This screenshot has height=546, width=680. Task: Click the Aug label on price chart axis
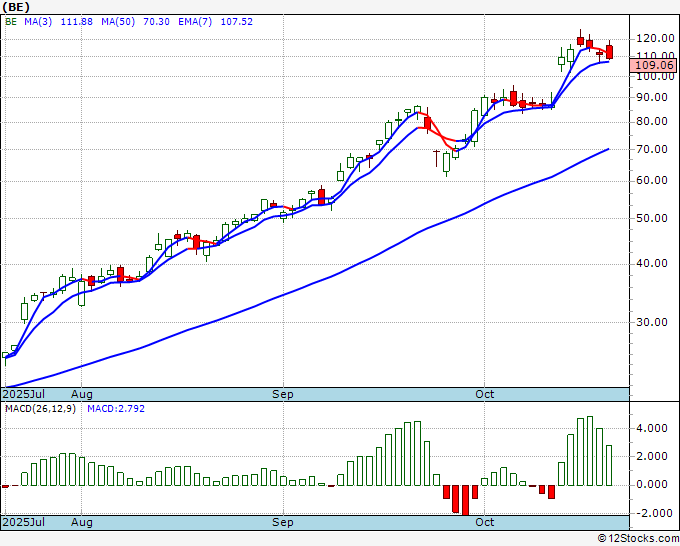(82, 394)
